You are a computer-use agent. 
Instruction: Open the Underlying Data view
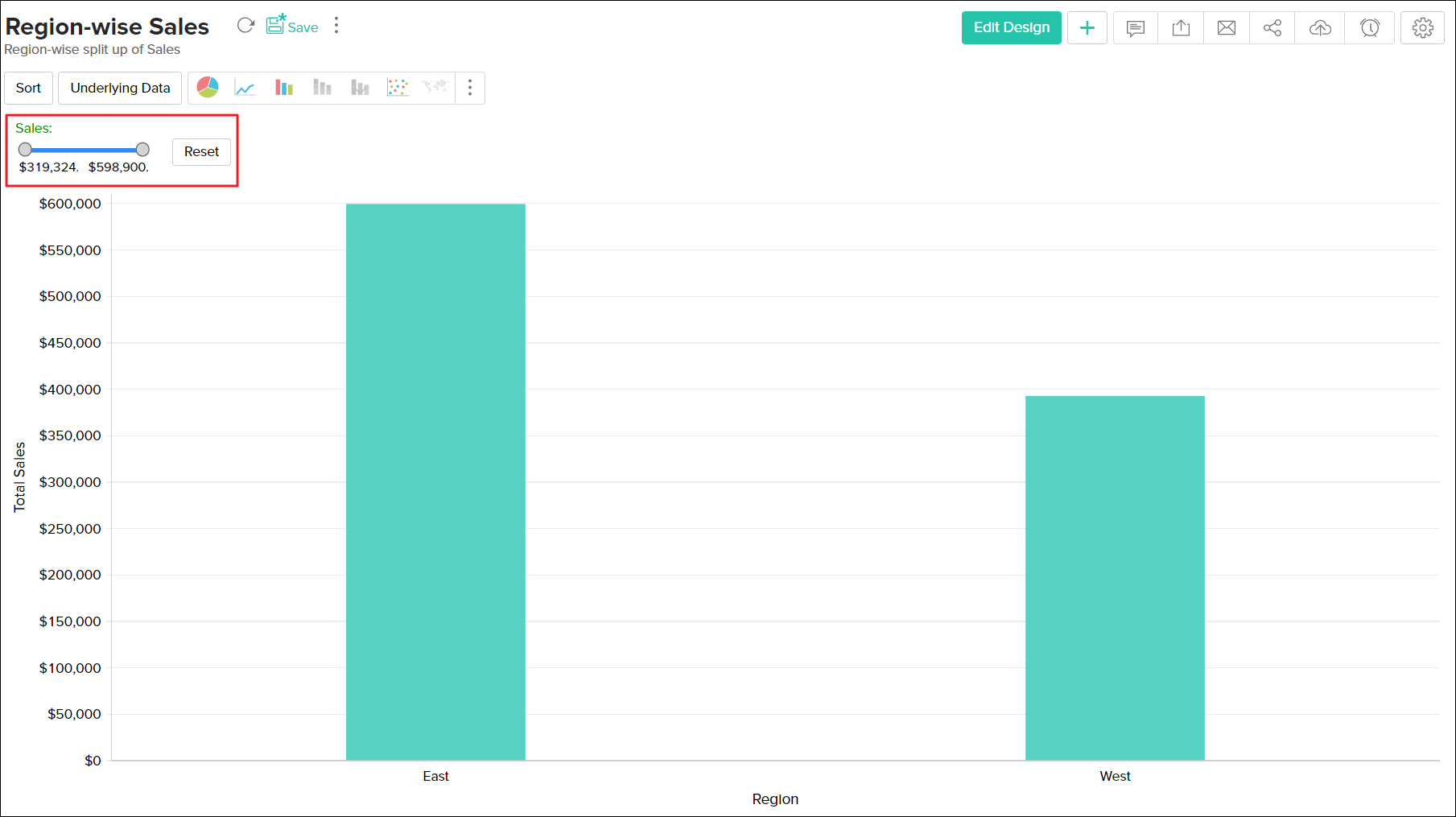(119, 88)
